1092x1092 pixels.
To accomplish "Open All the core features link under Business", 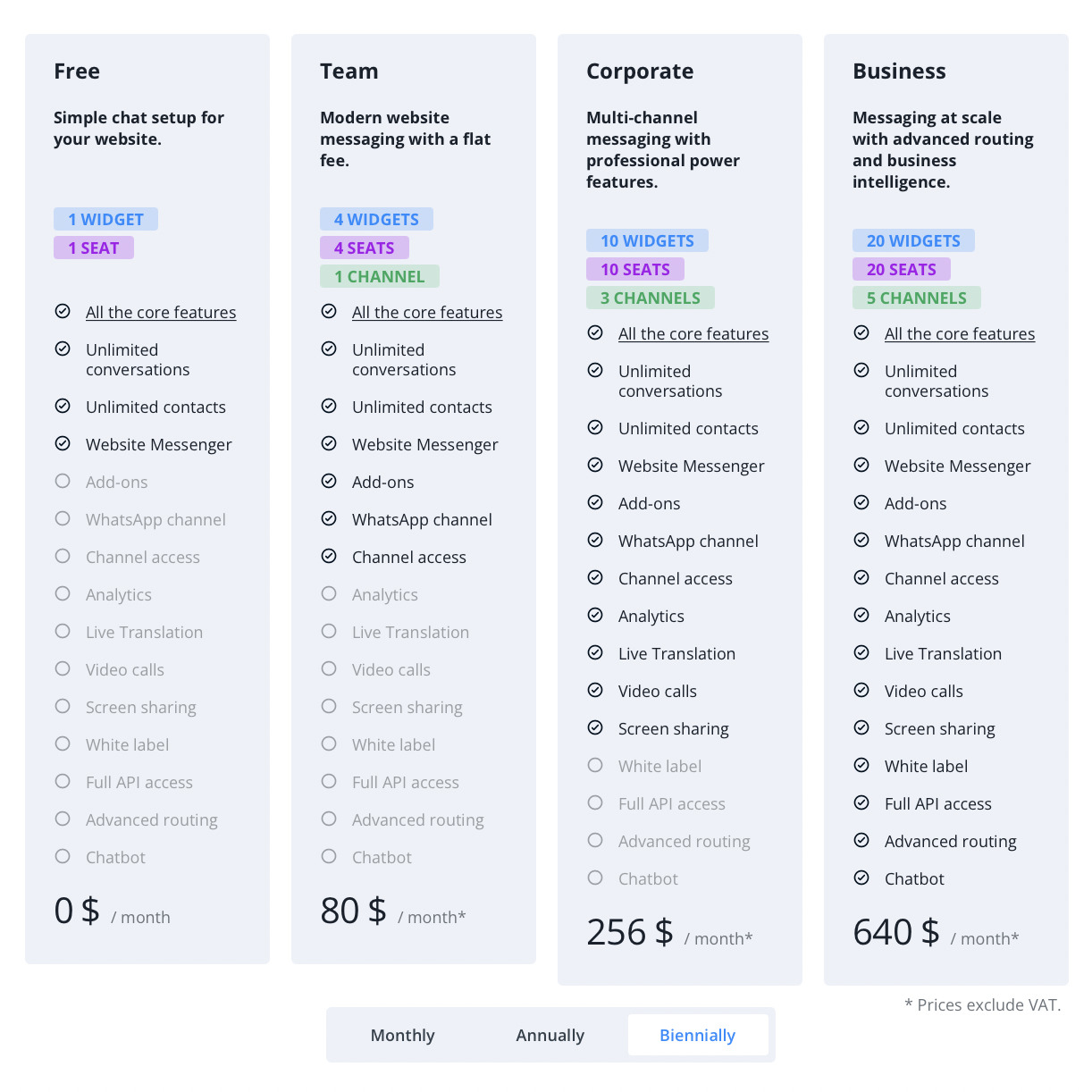I will click(x=959, y=333).
